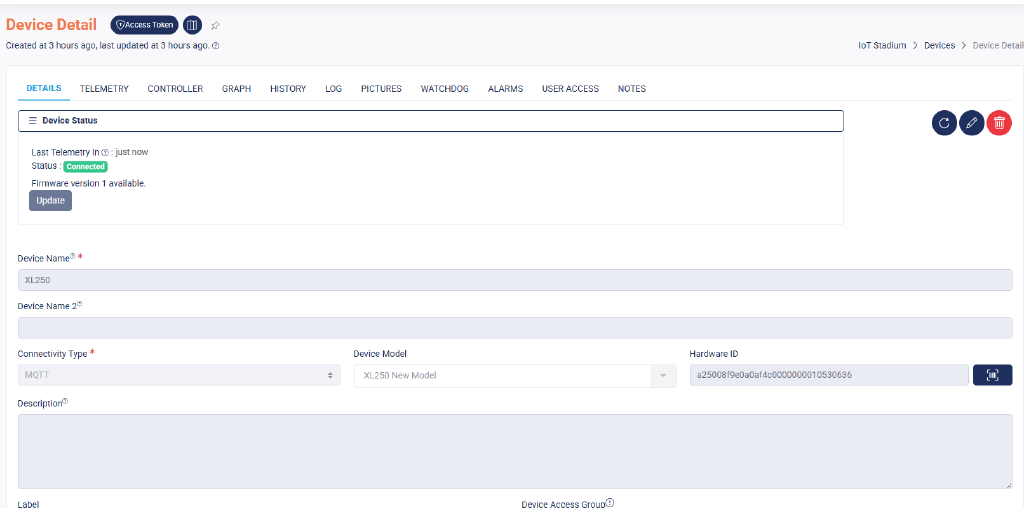Refresh device details with the reload icon
The image size is (1024, 512).
944,123
